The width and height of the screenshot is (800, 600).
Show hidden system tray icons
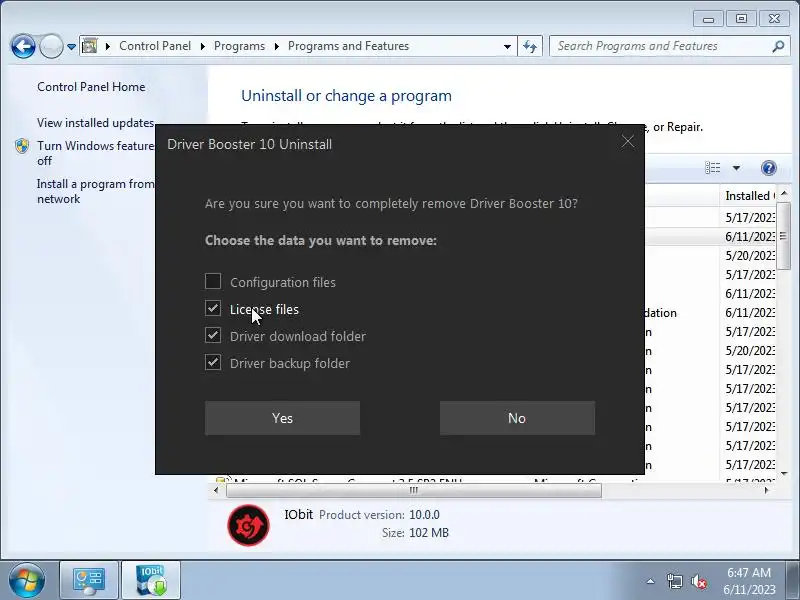(651, 581)
